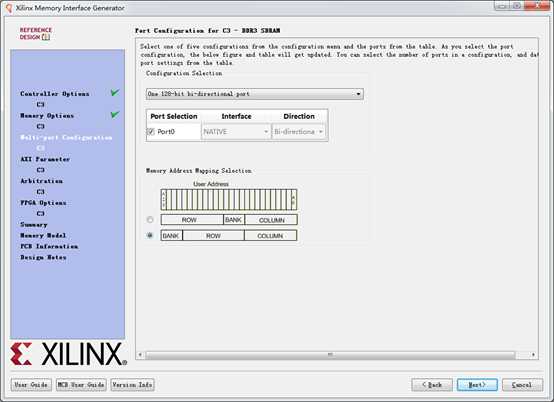This screenshot has width=554, height=402.
Task: Open the Configuration Selection dropdown
Action: point(255,94)
